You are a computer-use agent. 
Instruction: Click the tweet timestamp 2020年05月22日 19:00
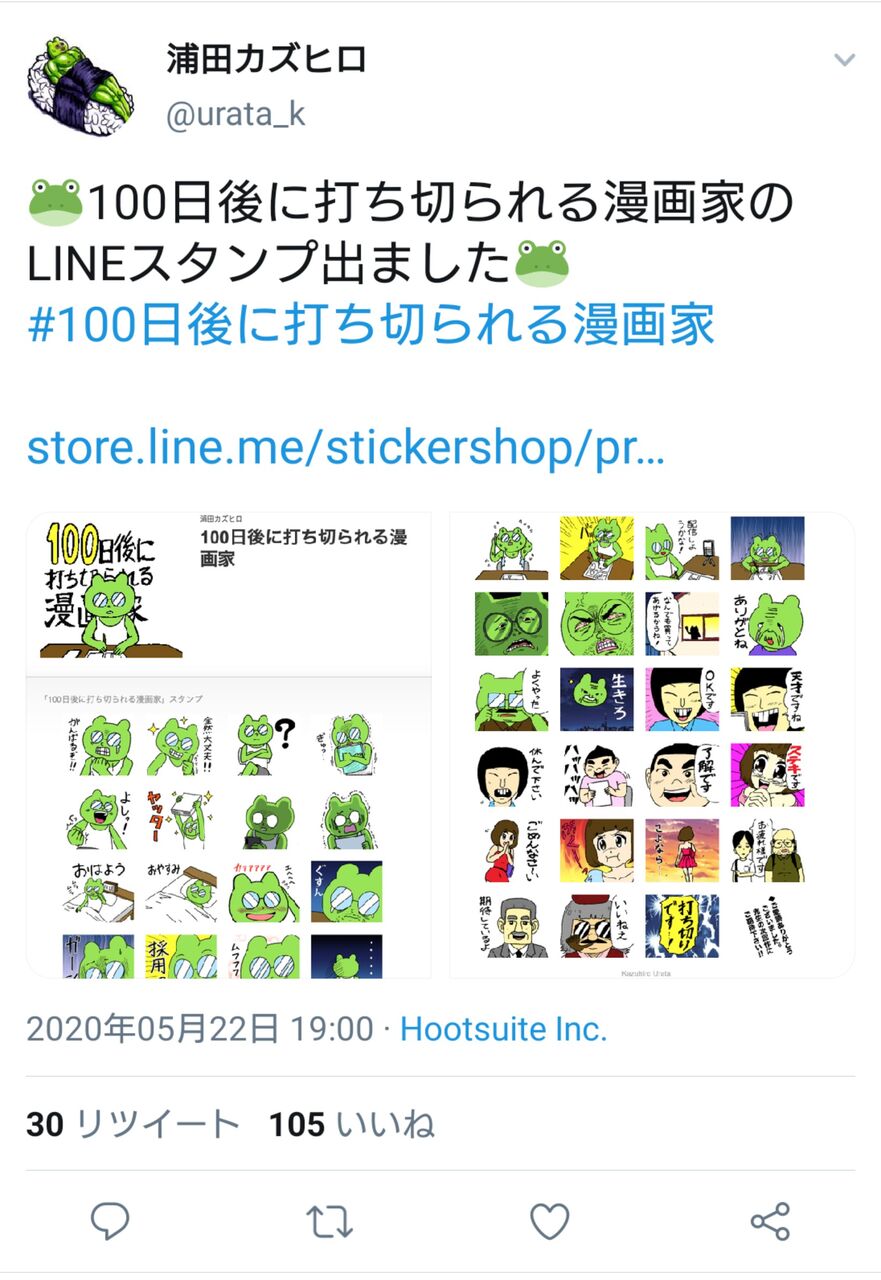(x=200, y=1029)
